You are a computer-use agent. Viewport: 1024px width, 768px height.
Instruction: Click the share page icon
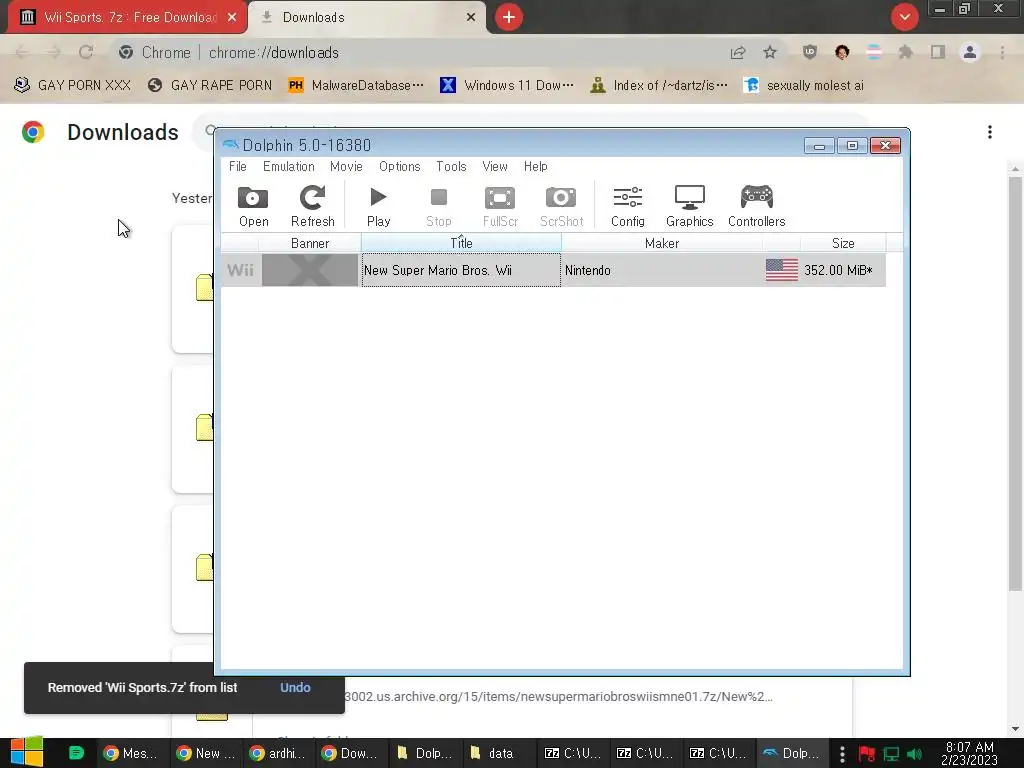click(x=738, y=52)
